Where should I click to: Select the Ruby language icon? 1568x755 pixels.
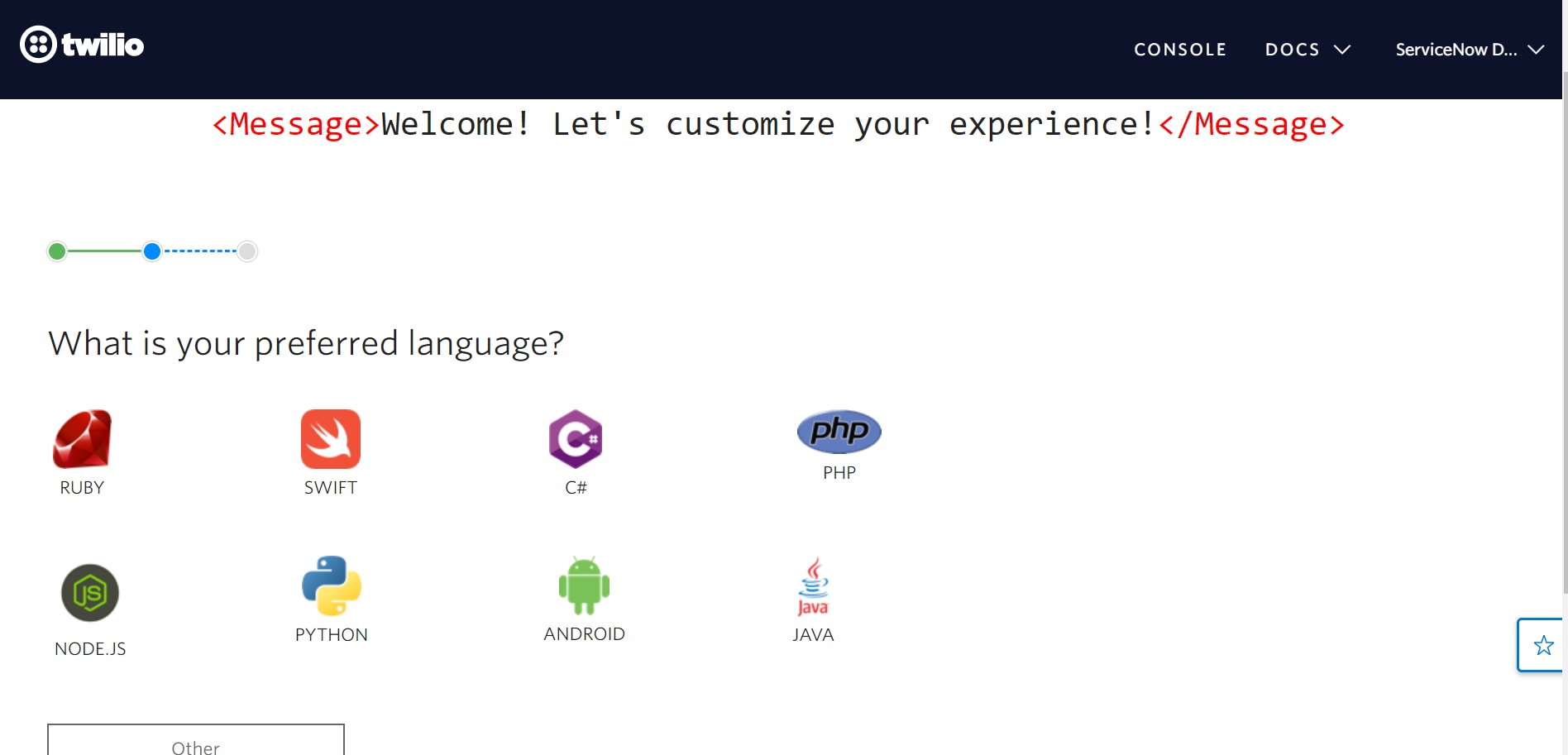[x=82, y=439]
